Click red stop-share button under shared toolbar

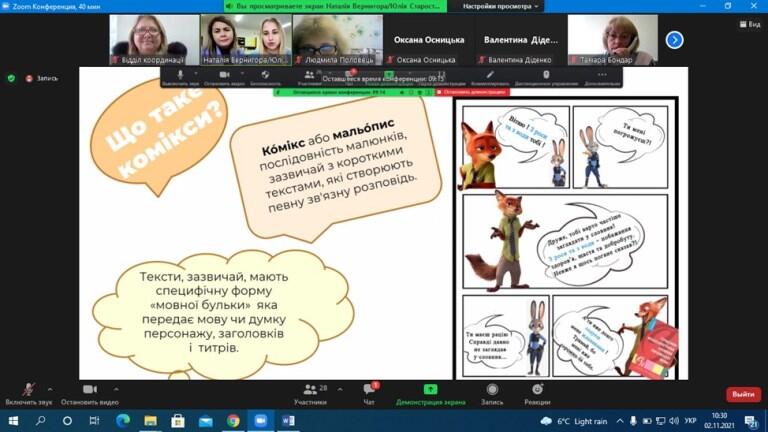click(473, 92)
